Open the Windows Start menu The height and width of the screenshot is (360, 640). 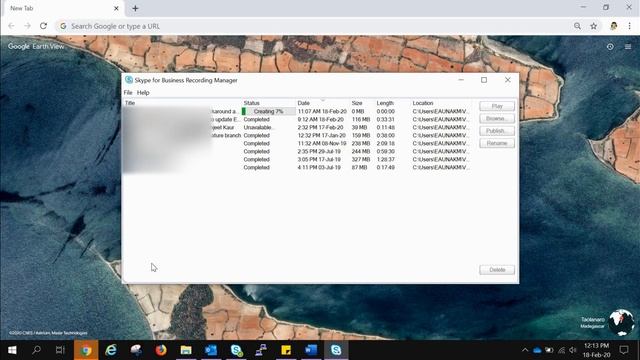[x=12, y=350]
